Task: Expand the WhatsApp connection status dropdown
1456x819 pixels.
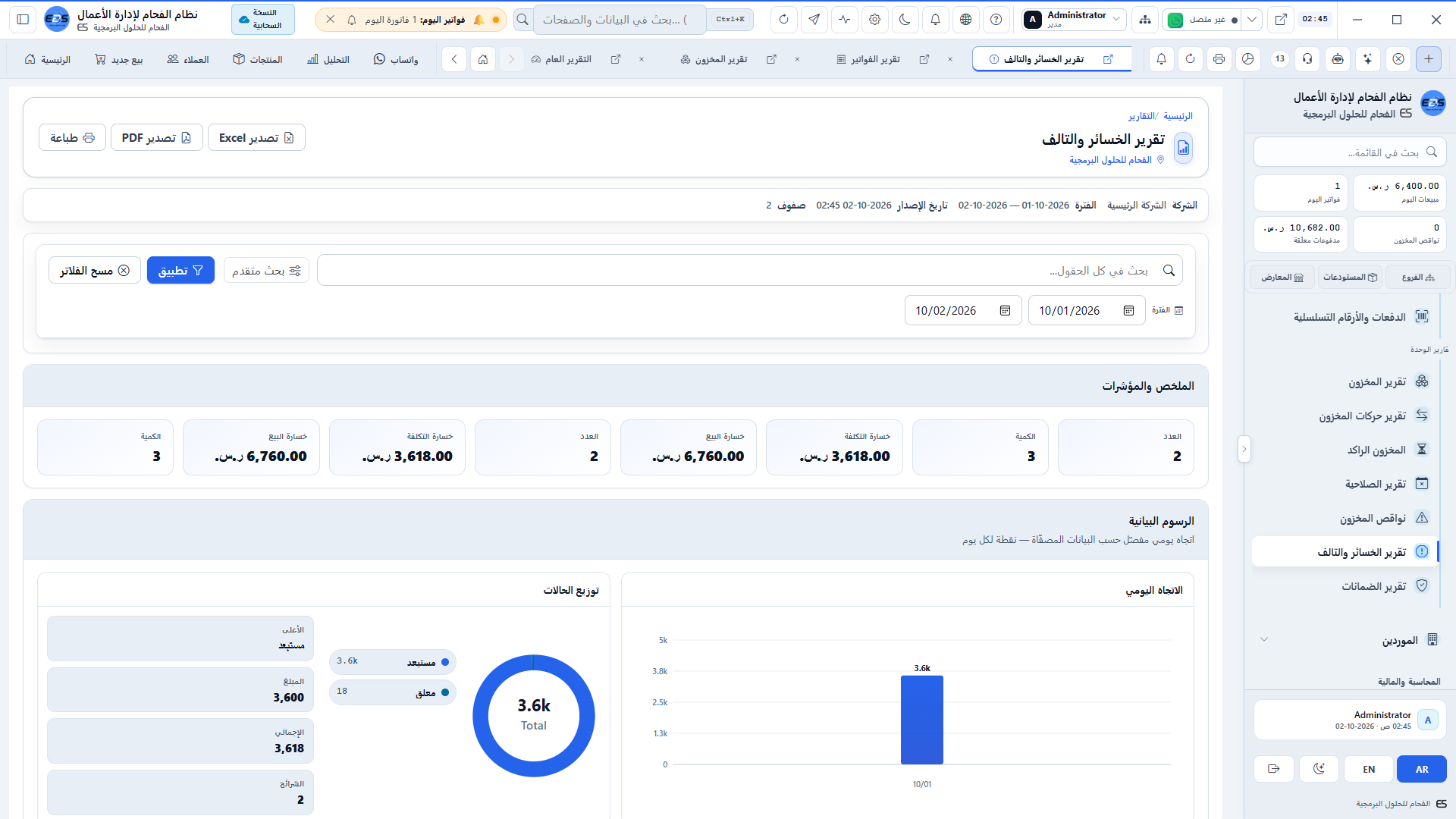Action: pyautogui.click(x=1252, y=20)
